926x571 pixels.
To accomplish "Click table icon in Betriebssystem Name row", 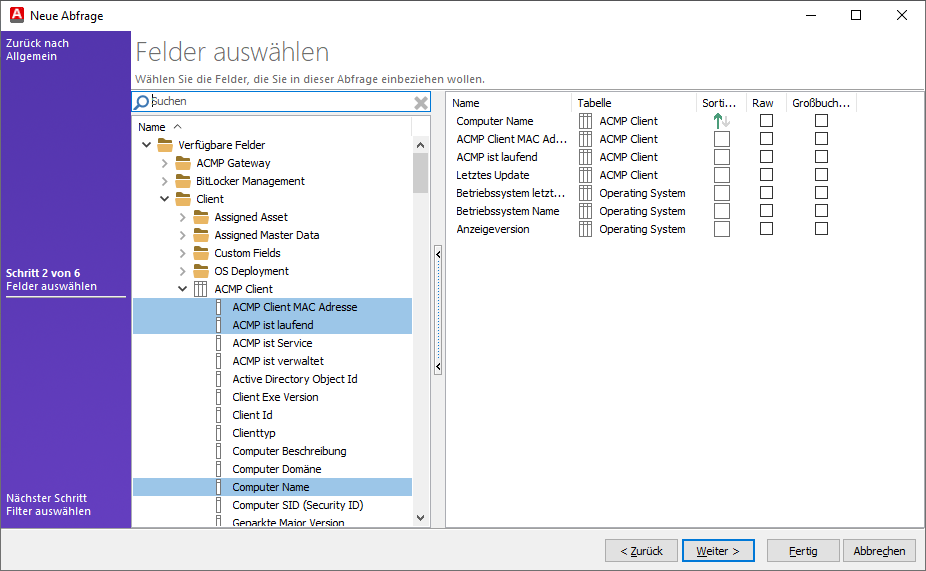I will coord(585,211).
